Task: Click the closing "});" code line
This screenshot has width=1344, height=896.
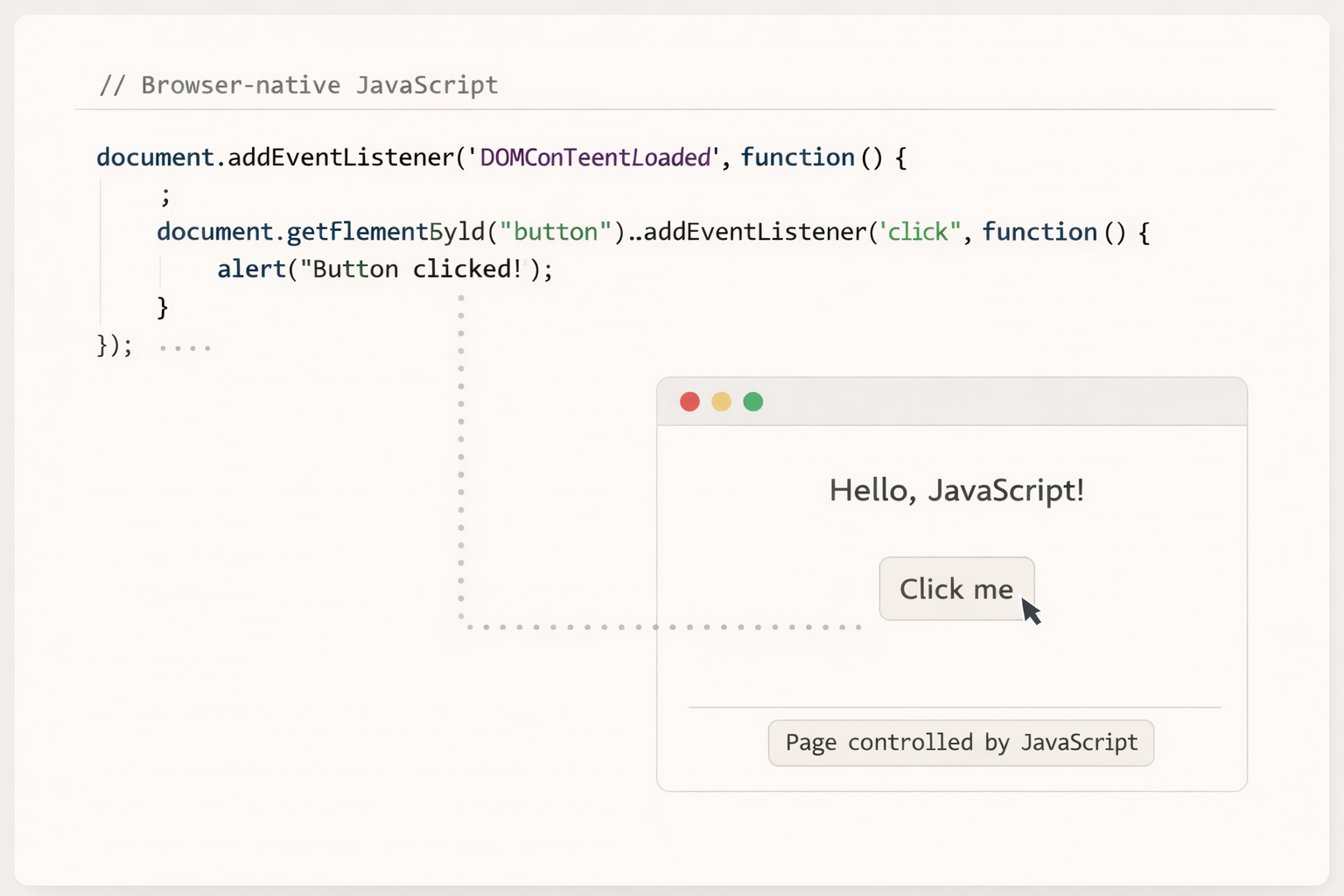Action: click(x=114, y=346)
